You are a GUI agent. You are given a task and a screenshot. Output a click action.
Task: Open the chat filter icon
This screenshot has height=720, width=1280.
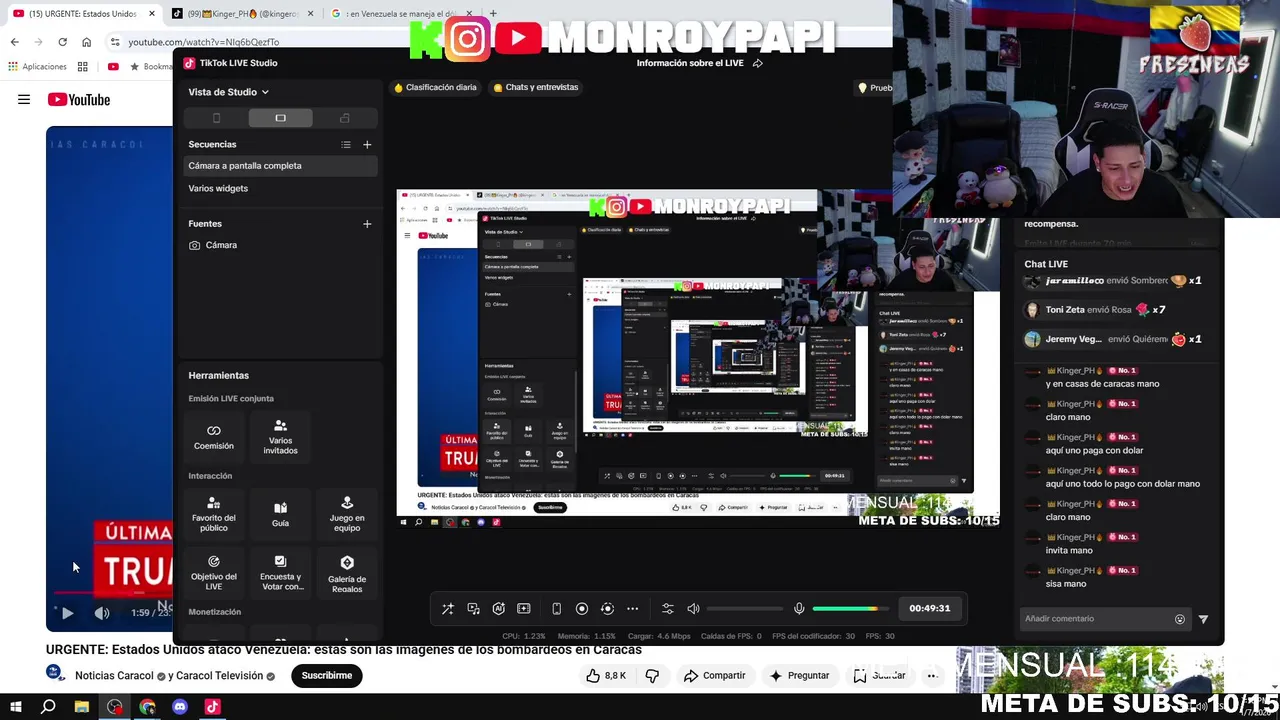(x=1203, y=619)
